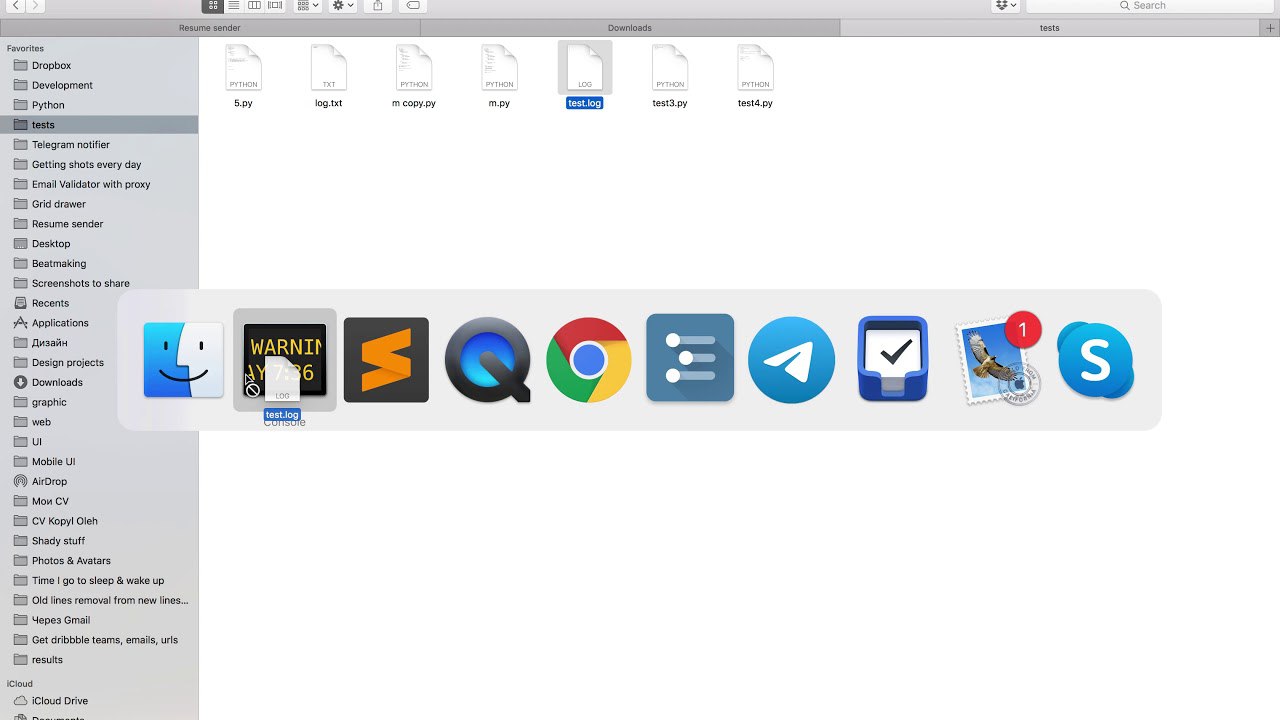Screen dimensions: 1280x720
Task: Switch to Sublime Text in app switcher
Action: (386, 360)
